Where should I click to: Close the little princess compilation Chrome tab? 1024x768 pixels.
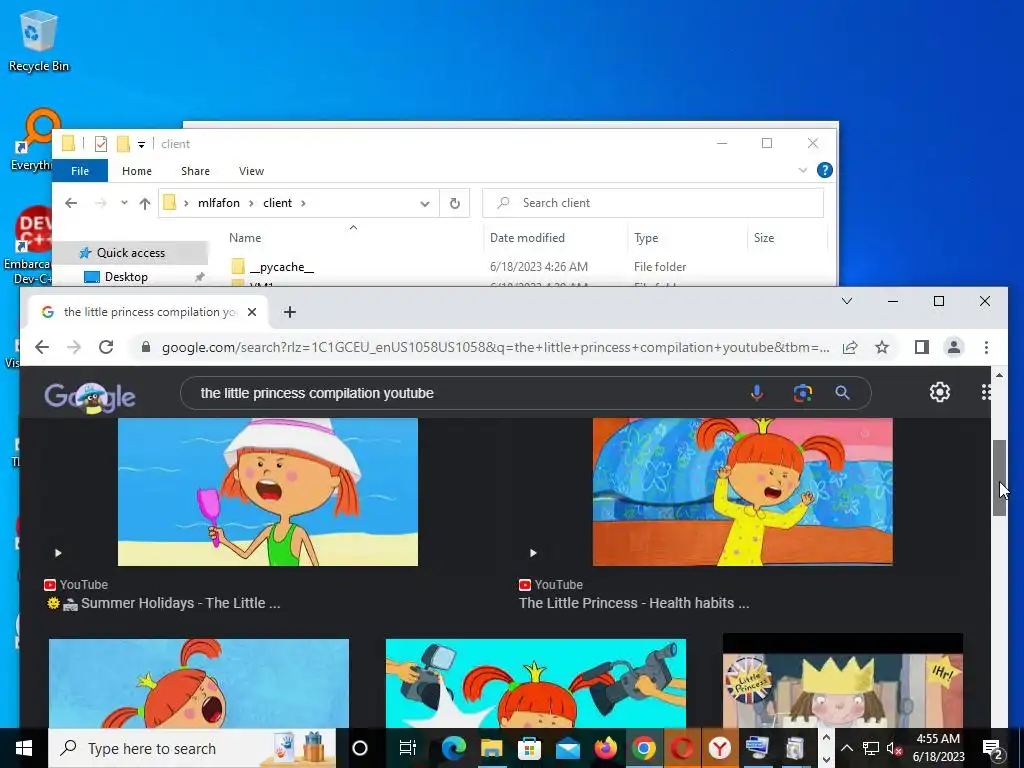(x=252, y=312)
